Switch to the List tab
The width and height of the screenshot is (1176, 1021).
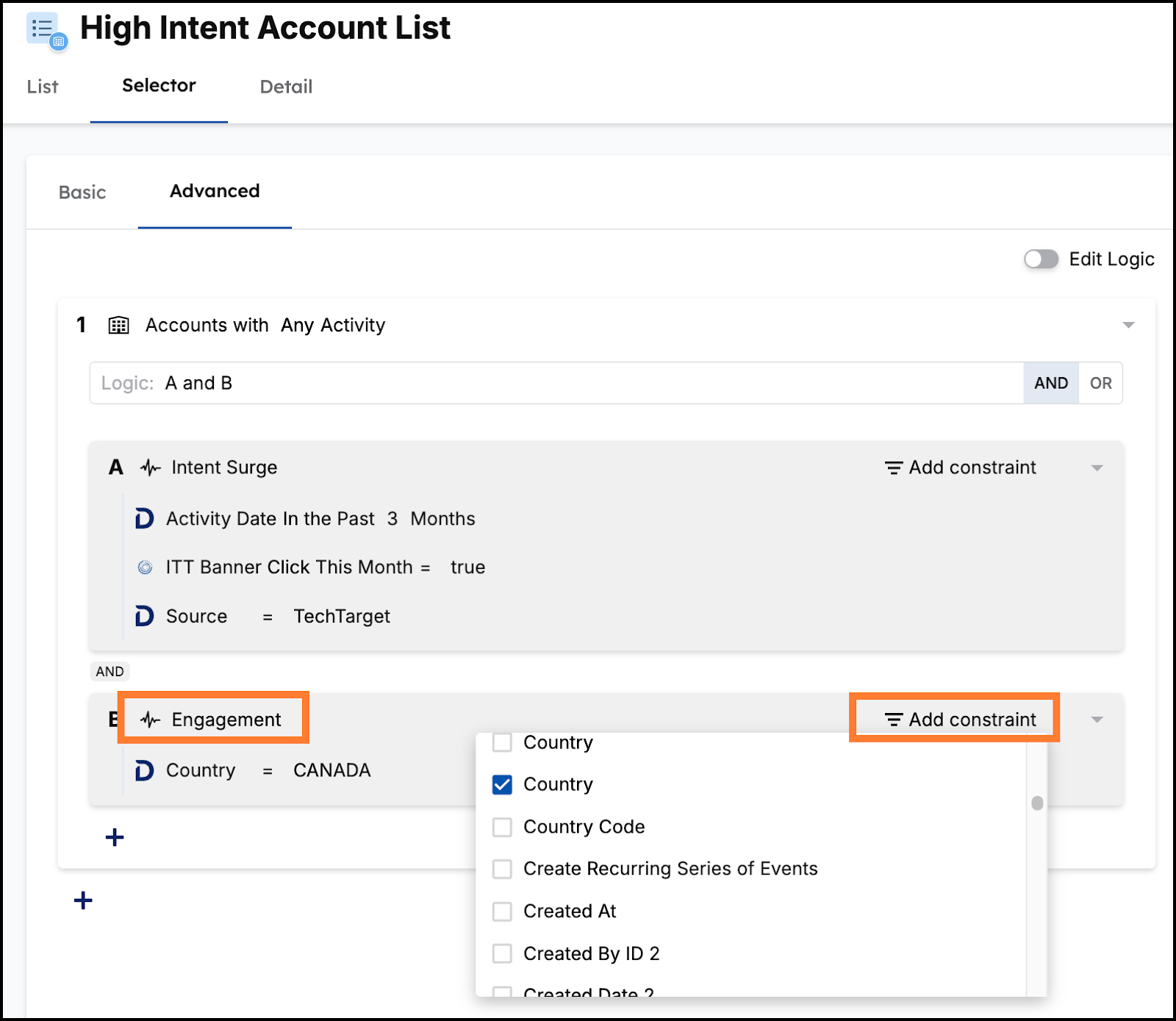[43, 87]
